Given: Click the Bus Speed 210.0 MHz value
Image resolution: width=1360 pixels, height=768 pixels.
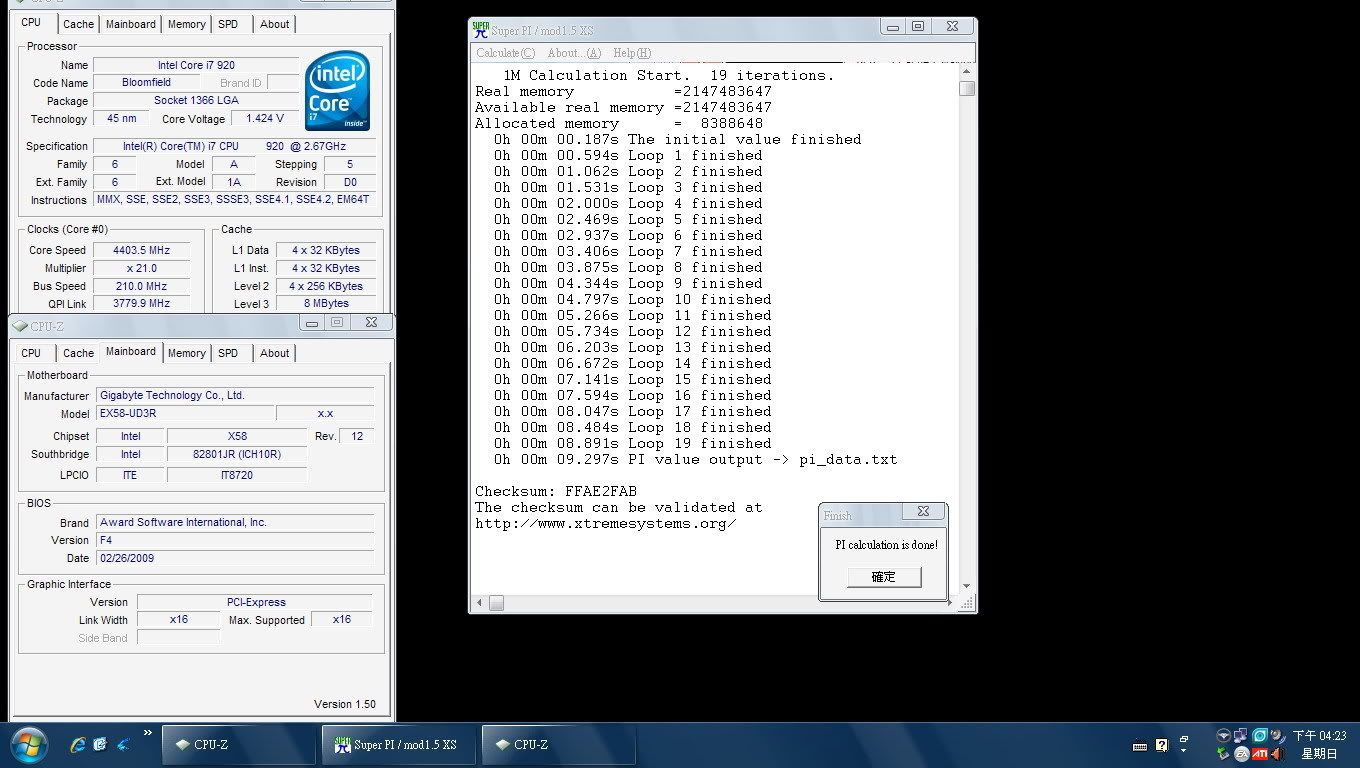Looking at the screenshot, I should point(140,286).
